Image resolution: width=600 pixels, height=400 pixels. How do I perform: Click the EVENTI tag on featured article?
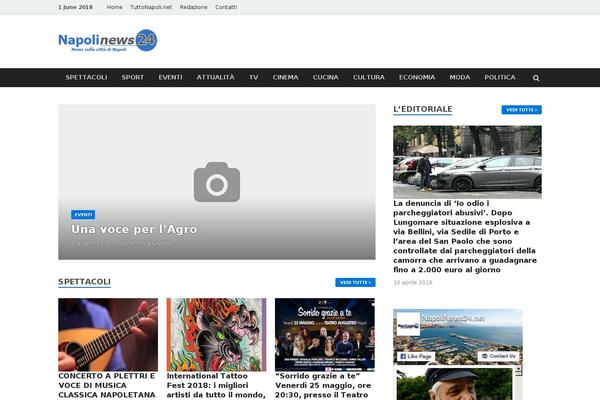pos(83,214)
